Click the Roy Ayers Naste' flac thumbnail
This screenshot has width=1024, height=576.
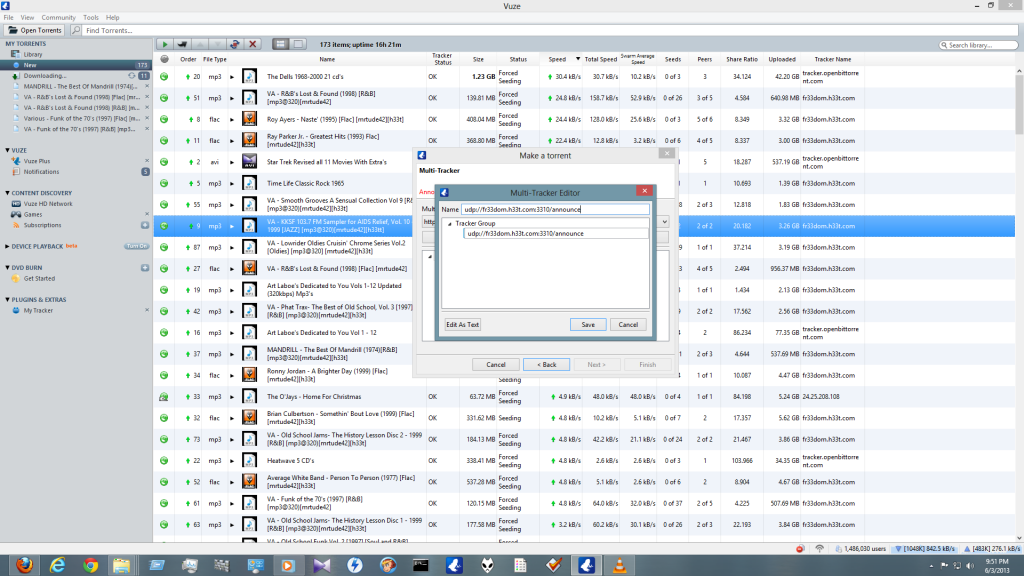pos(249,119)
